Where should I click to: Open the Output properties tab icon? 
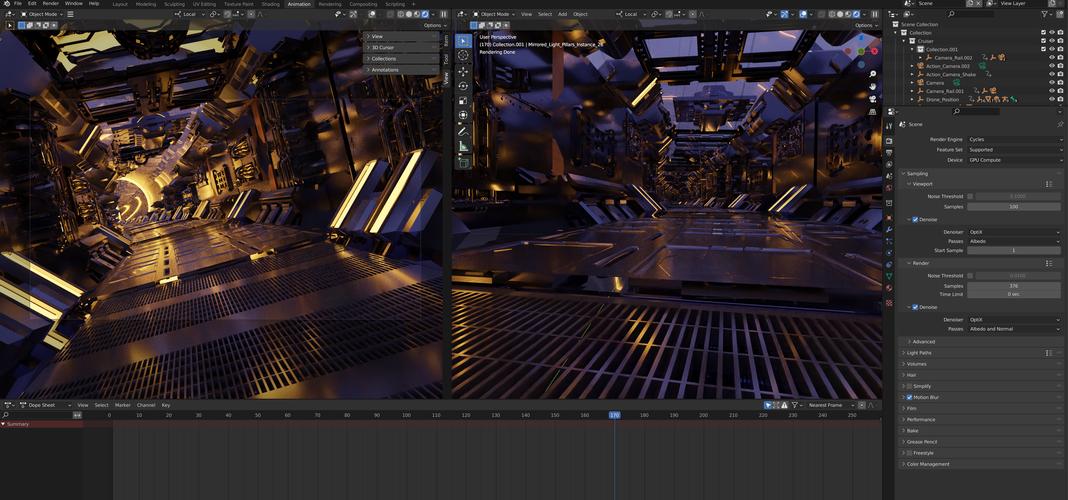(889, 153)
